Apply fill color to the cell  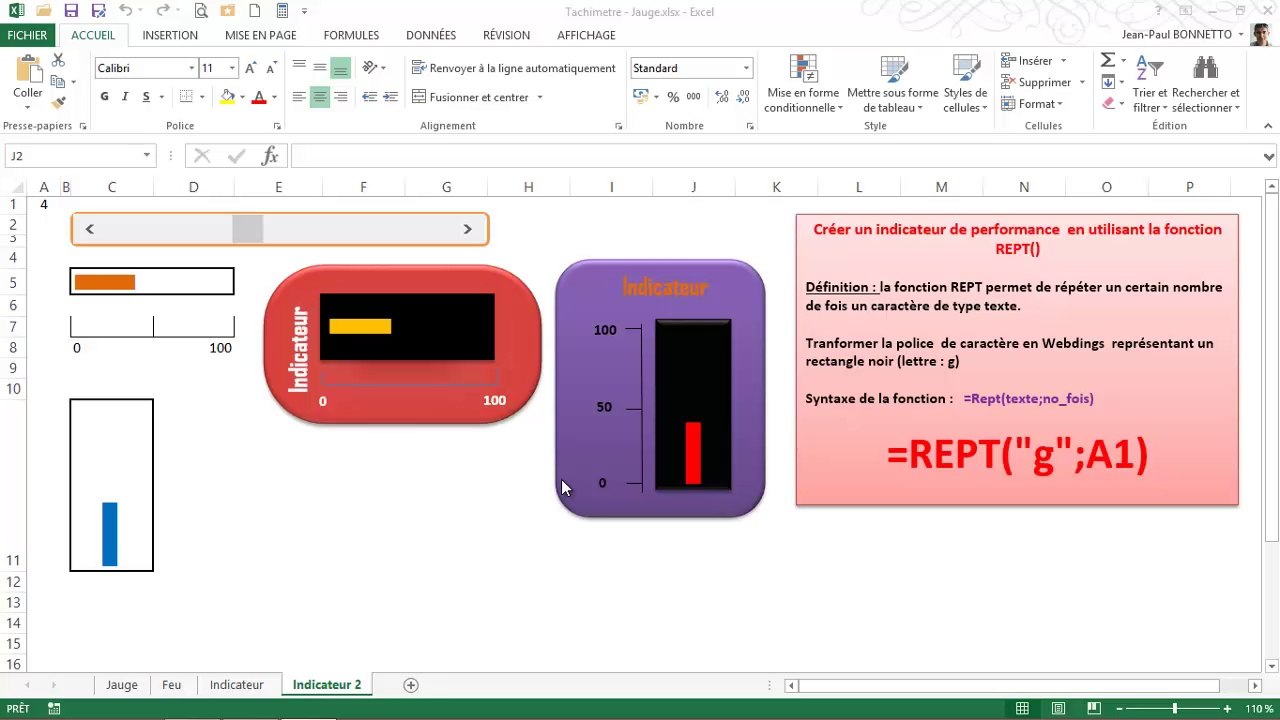pos(227,97)
